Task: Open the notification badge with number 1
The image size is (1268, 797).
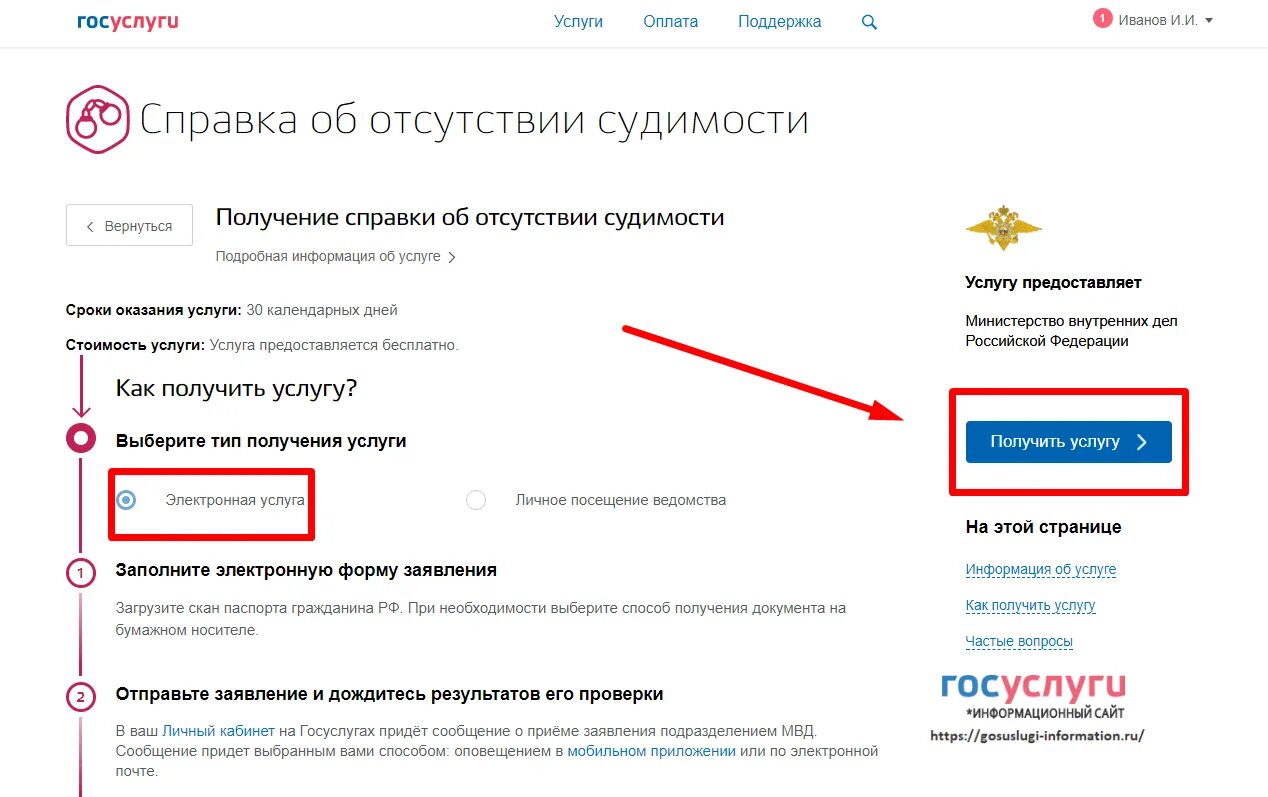Action: tap(1103, 19)
